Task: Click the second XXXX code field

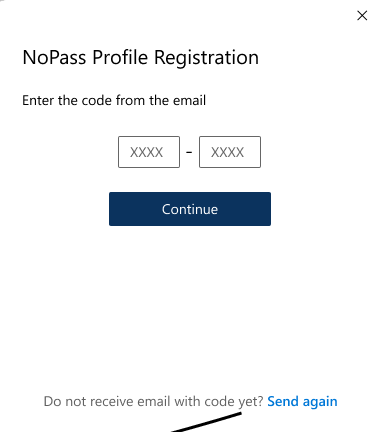Action: [230, 152]
